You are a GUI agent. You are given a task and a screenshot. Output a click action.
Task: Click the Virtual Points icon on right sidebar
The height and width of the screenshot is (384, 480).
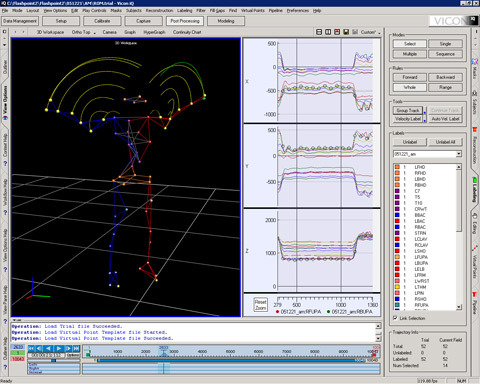pos(475,249)
